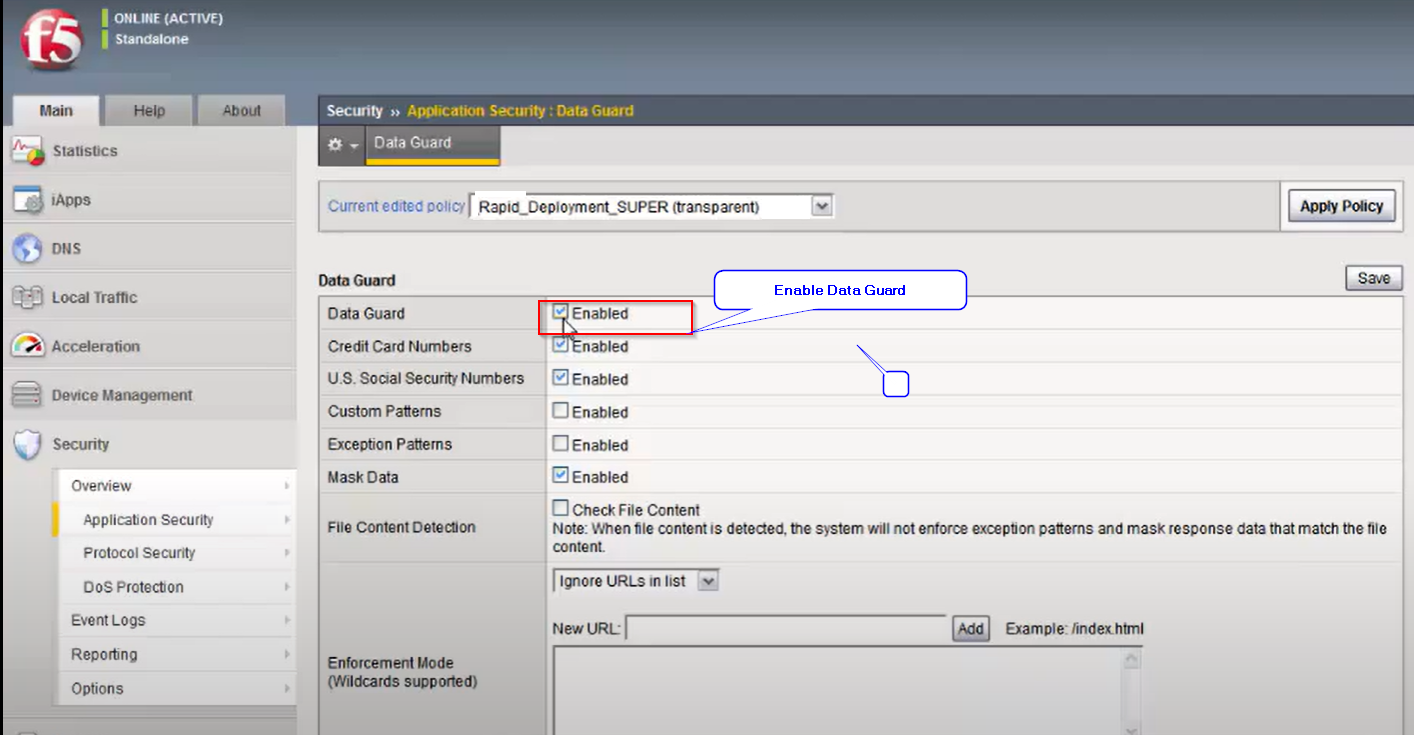
Task: Click the Save button
Action: point(1373,279)
